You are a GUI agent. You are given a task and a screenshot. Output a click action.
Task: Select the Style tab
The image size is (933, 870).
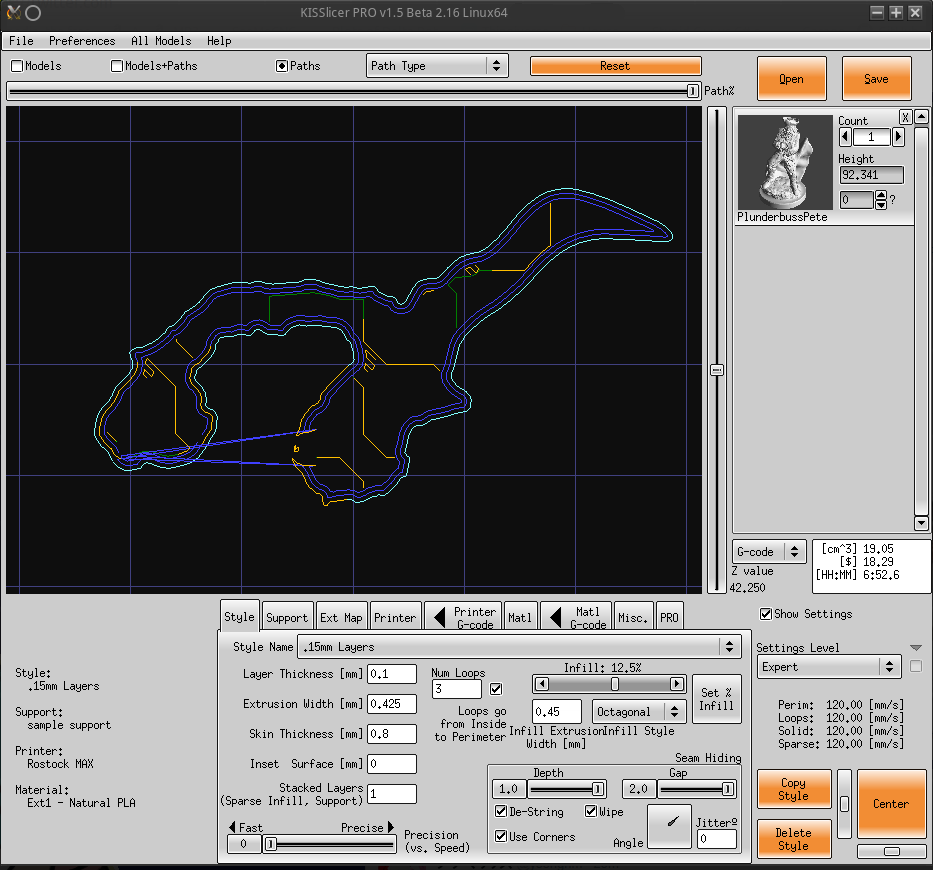pyautogui.click(x=239, y=616)
